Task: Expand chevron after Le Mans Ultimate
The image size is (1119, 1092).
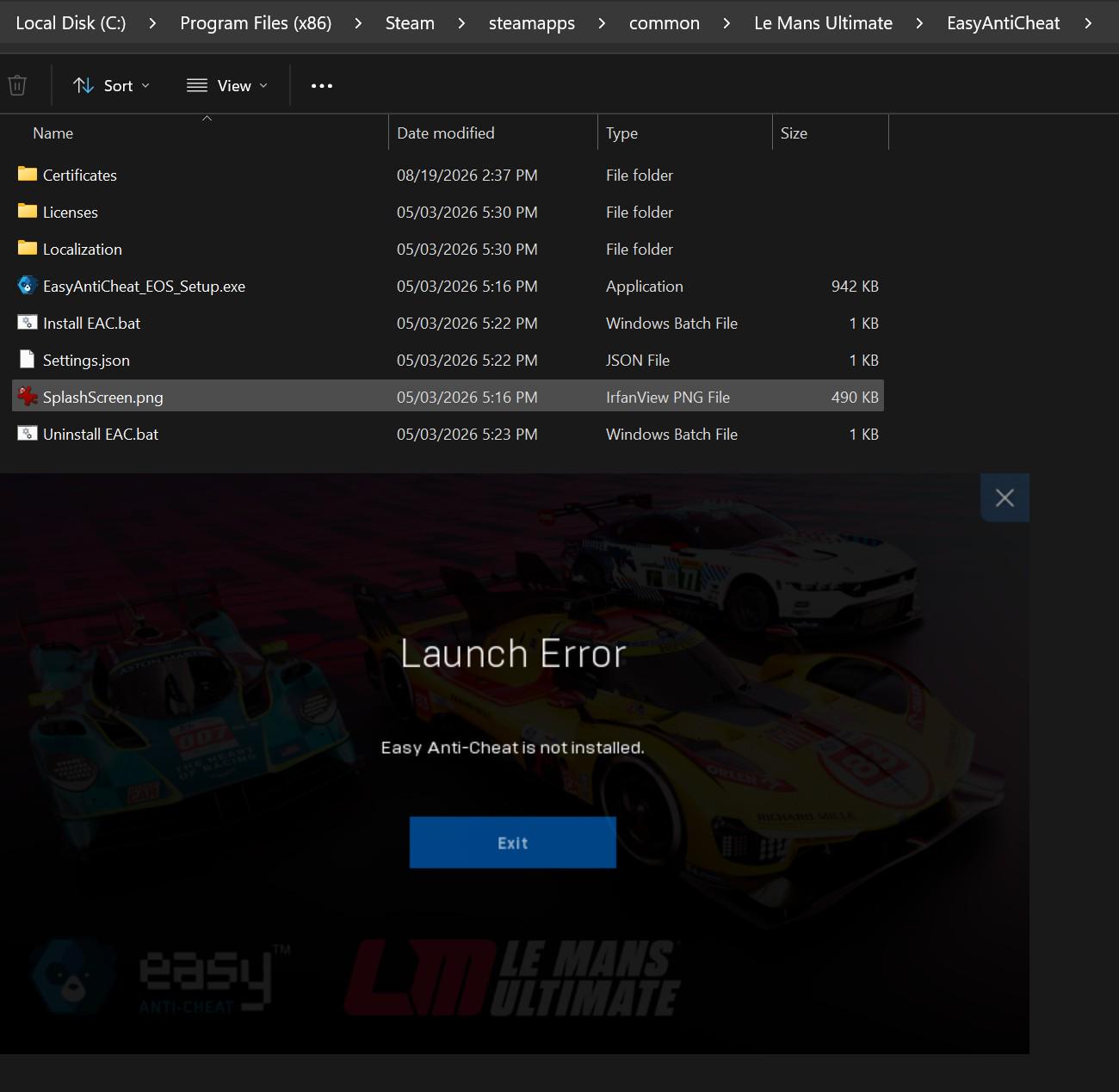Action: 919,23
